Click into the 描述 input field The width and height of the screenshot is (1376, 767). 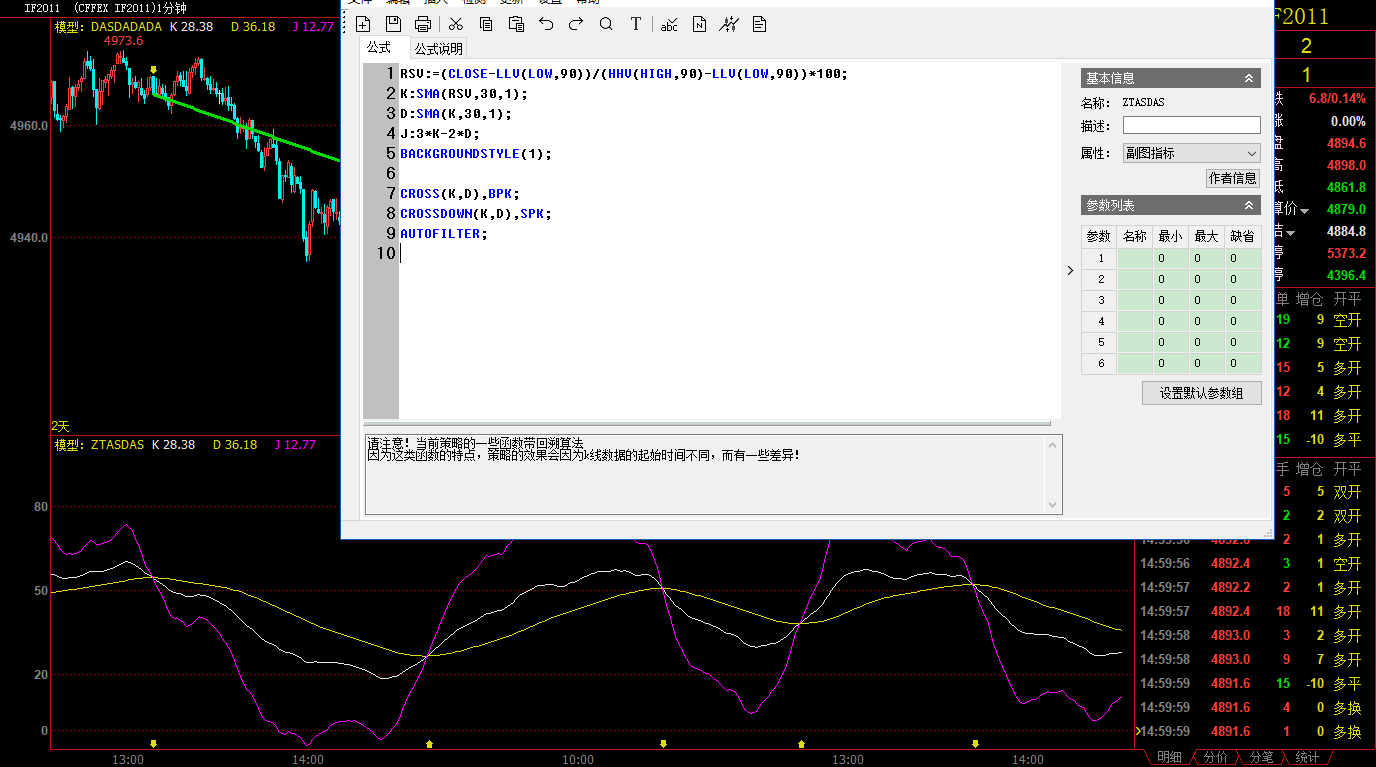[1191, 125]
